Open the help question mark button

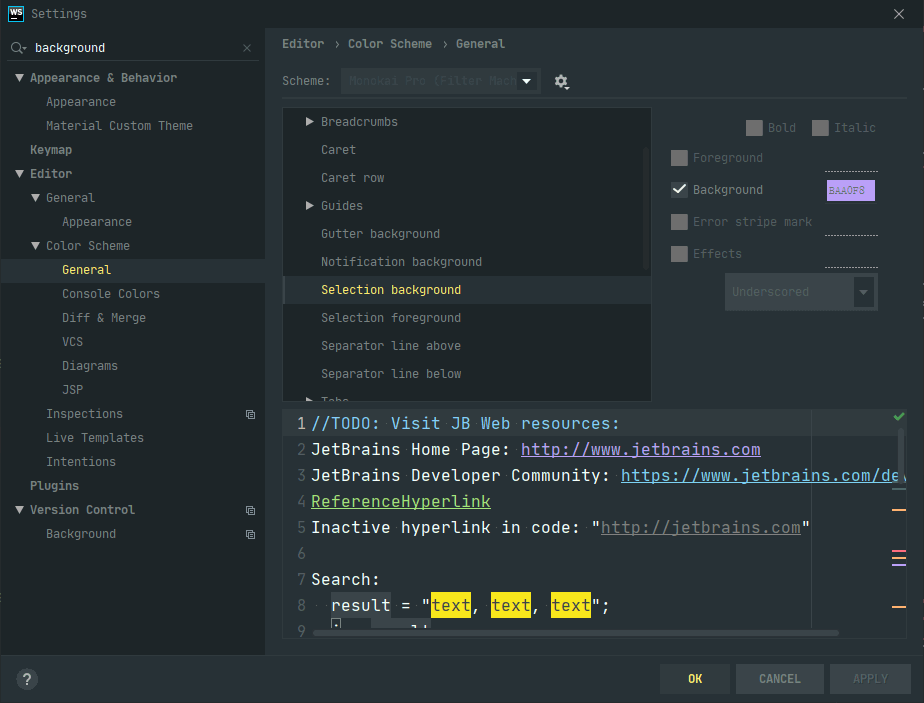tap(27, 679)
